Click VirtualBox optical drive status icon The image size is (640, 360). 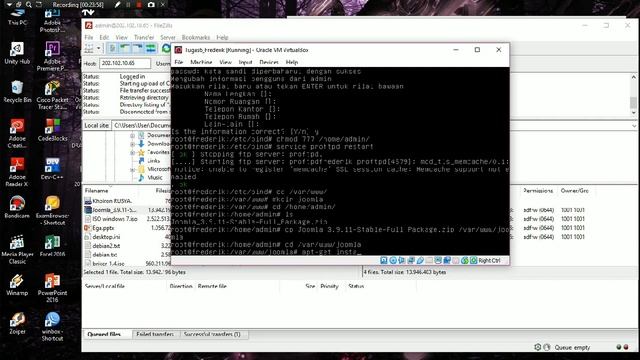pos(393,260)
